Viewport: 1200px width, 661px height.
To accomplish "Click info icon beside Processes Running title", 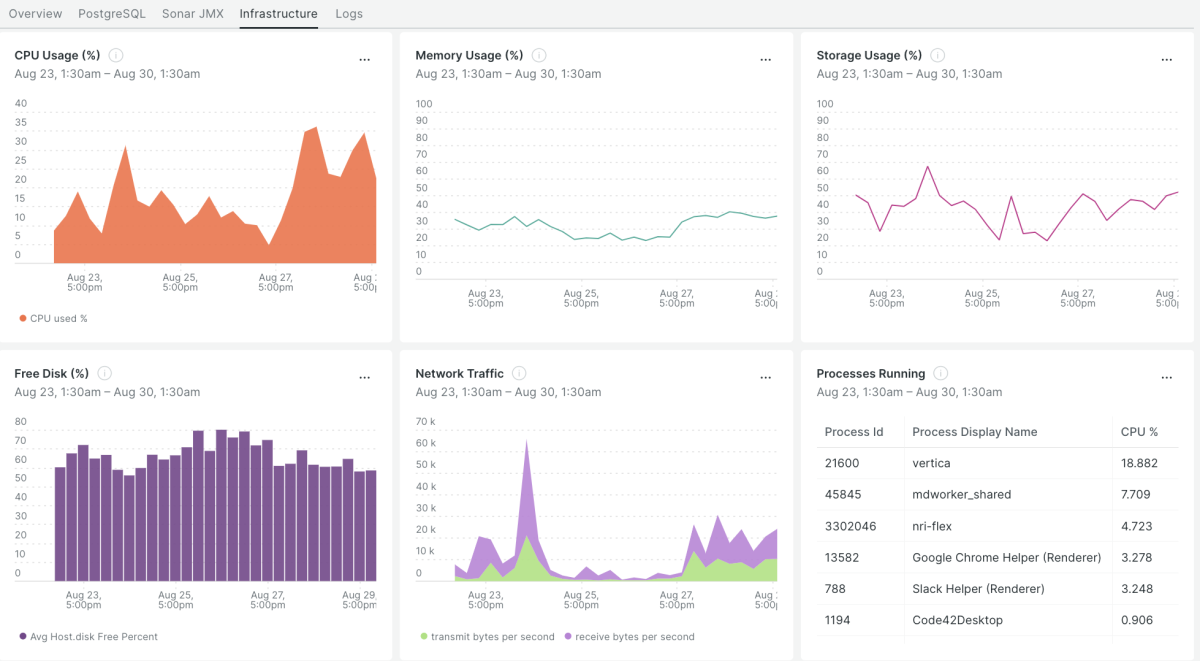I will (x=941, y=373).
